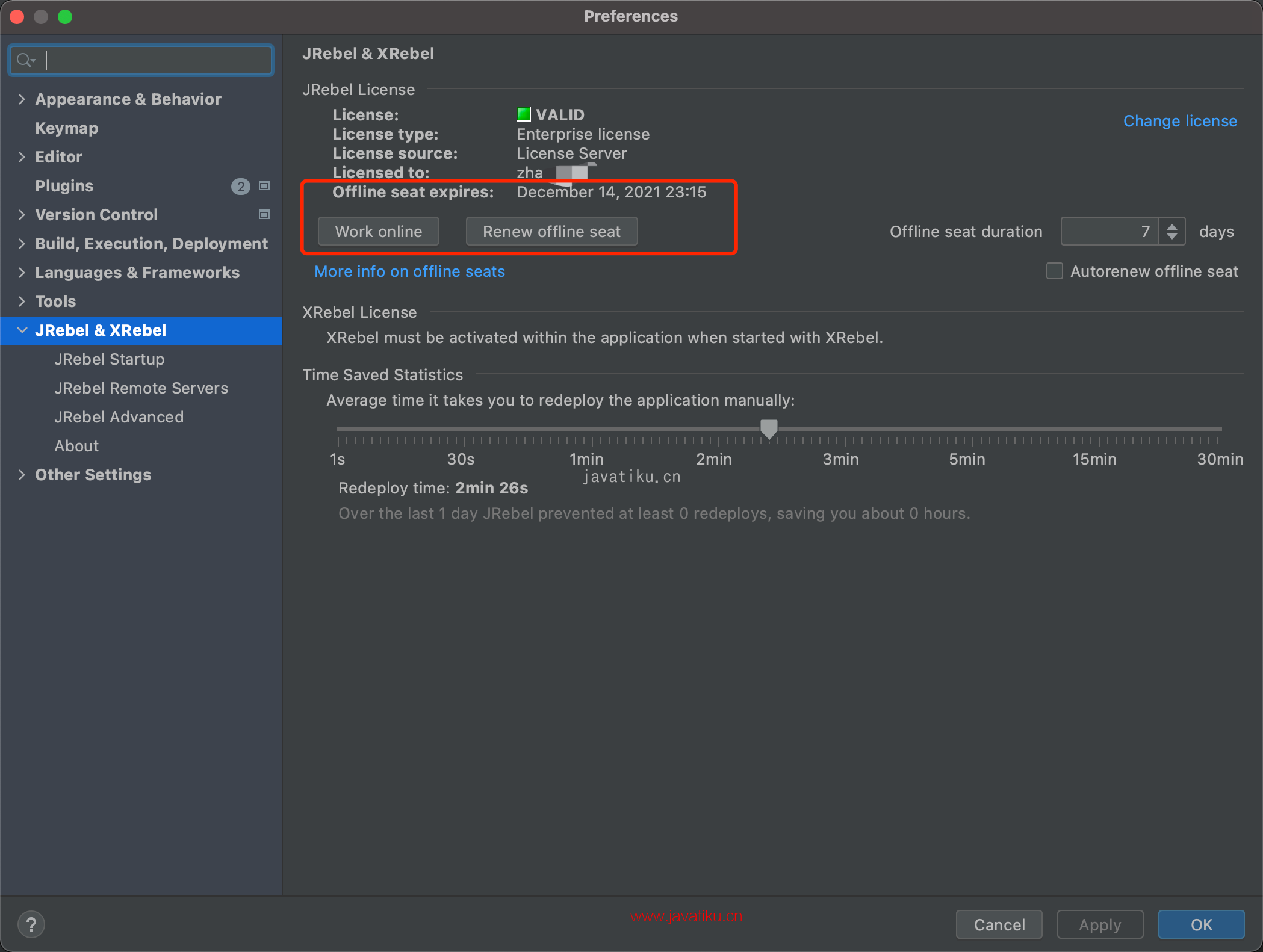Screen dimensions: 1263x952
Task: Expand the Other Settings section
Action: pos(22,474)
